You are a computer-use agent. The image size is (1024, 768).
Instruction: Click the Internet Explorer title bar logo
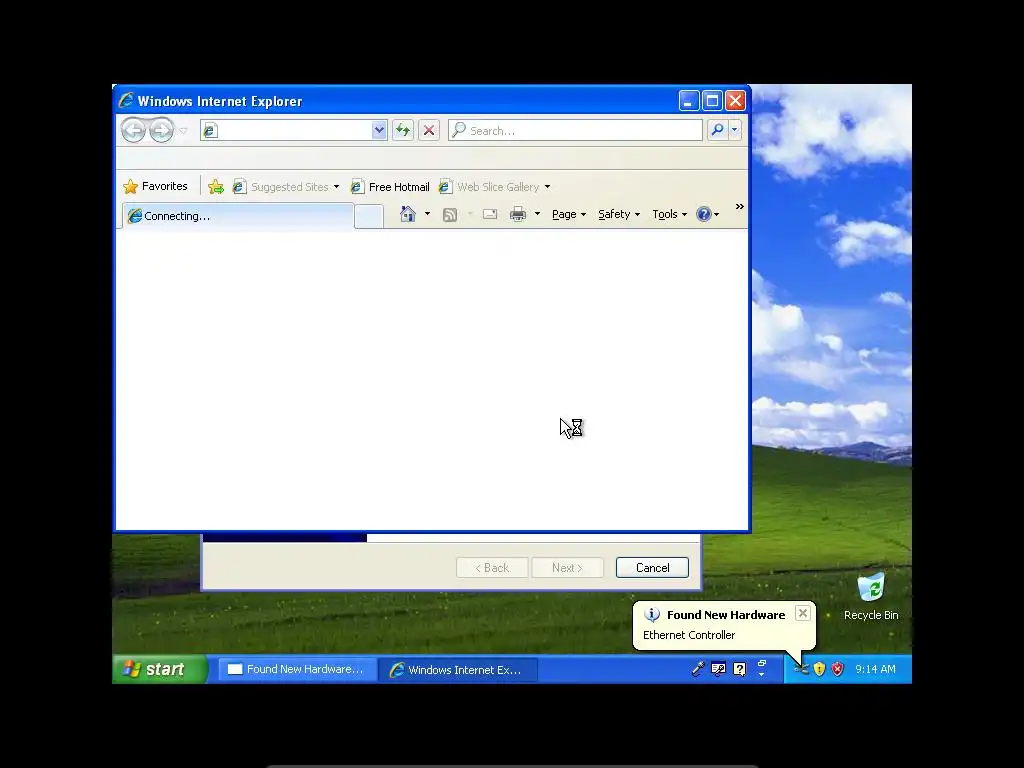click(126, 101)
